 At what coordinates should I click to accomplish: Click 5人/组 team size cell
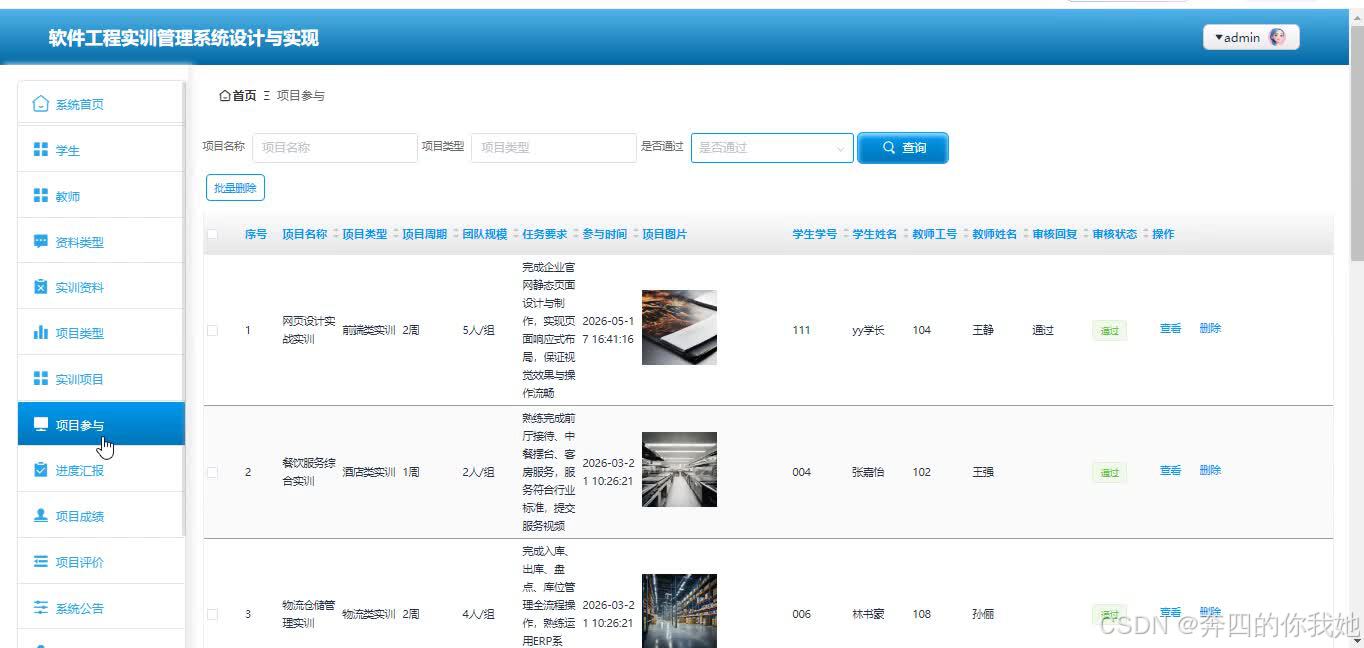pyautogui.click(x=478, y=330)
